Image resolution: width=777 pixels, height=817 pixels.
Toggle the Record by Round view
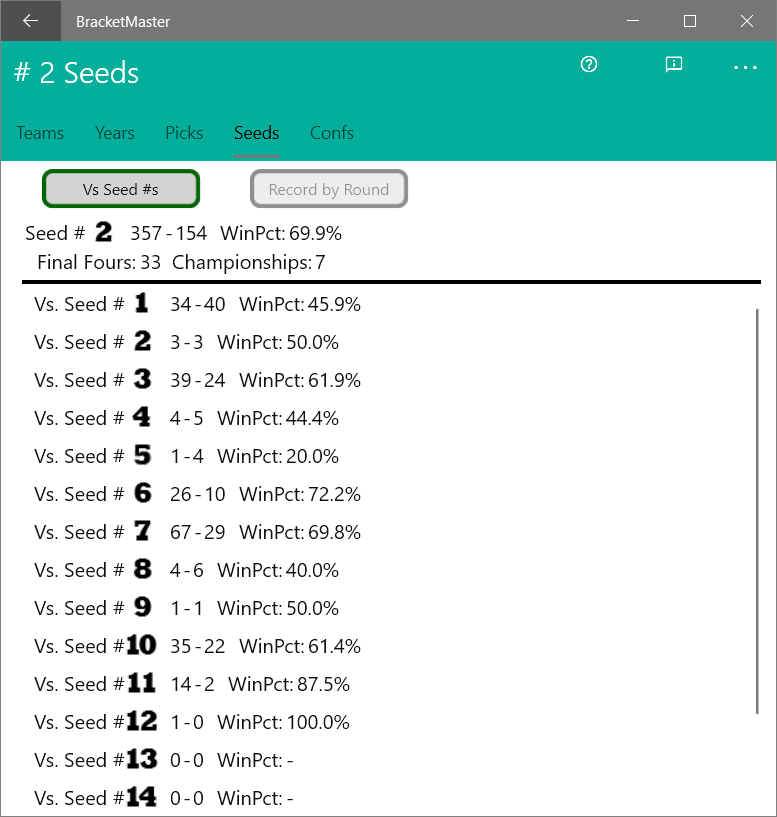[328, 189]
